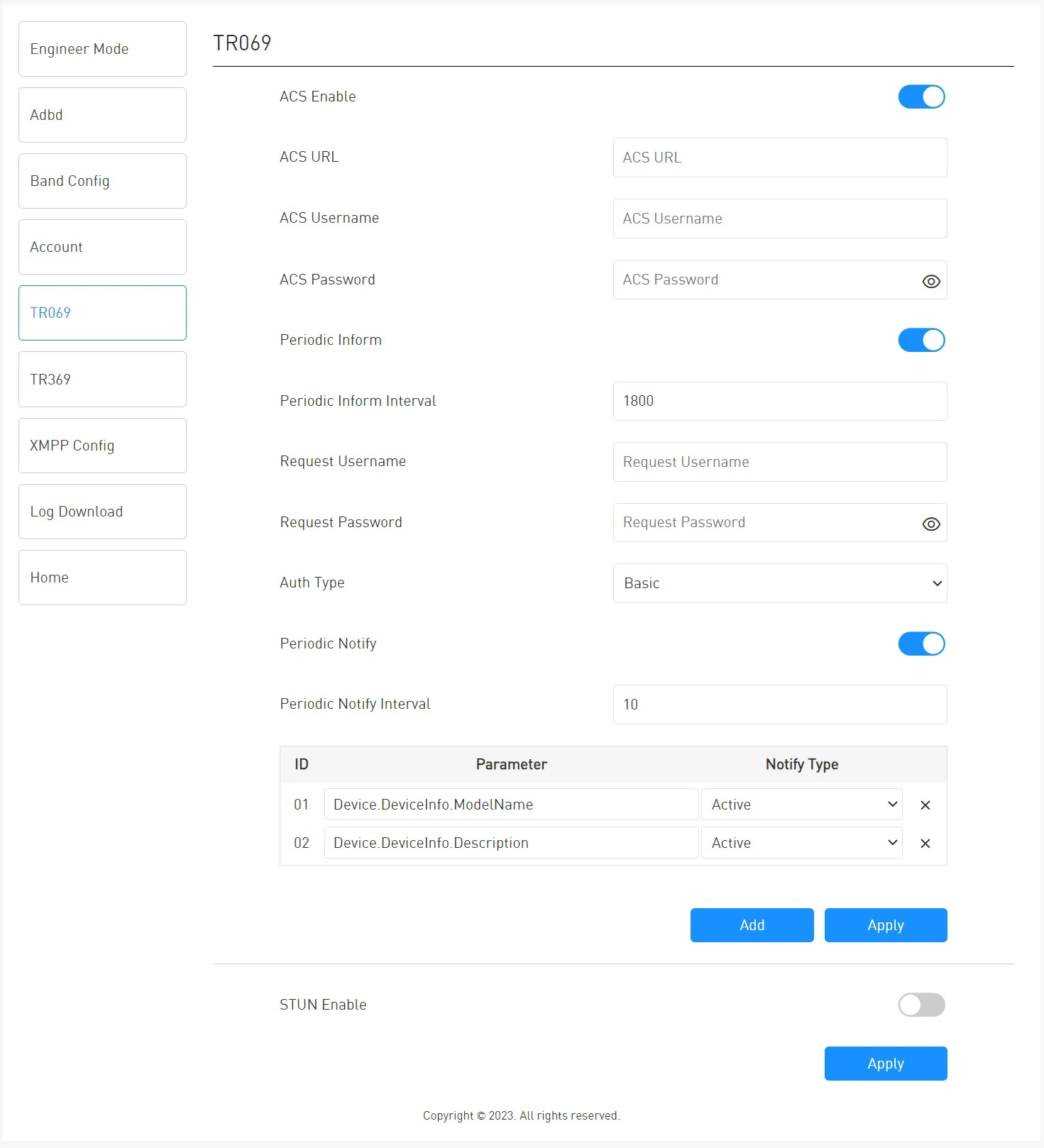1044x1148 pixels.
Task: Open XMPP Config page
Action: tap(102, 446)
